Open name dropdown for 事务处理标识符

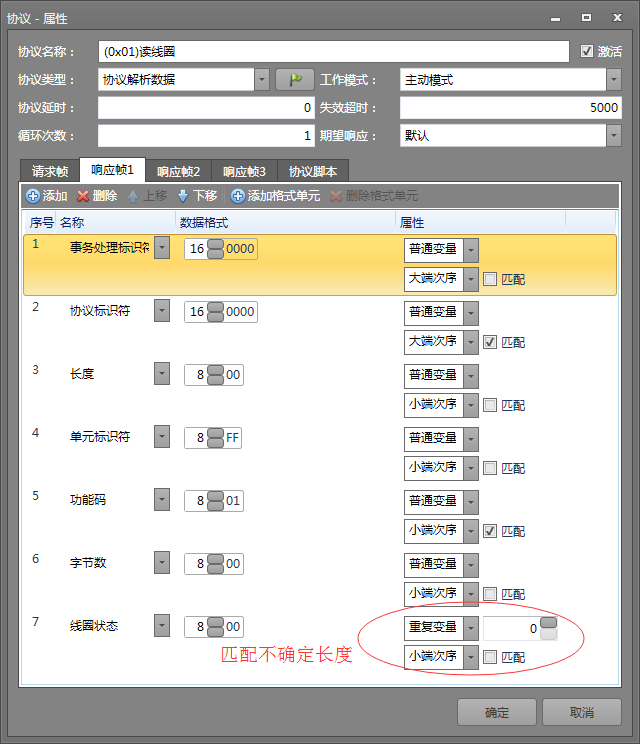click(162, 248)
